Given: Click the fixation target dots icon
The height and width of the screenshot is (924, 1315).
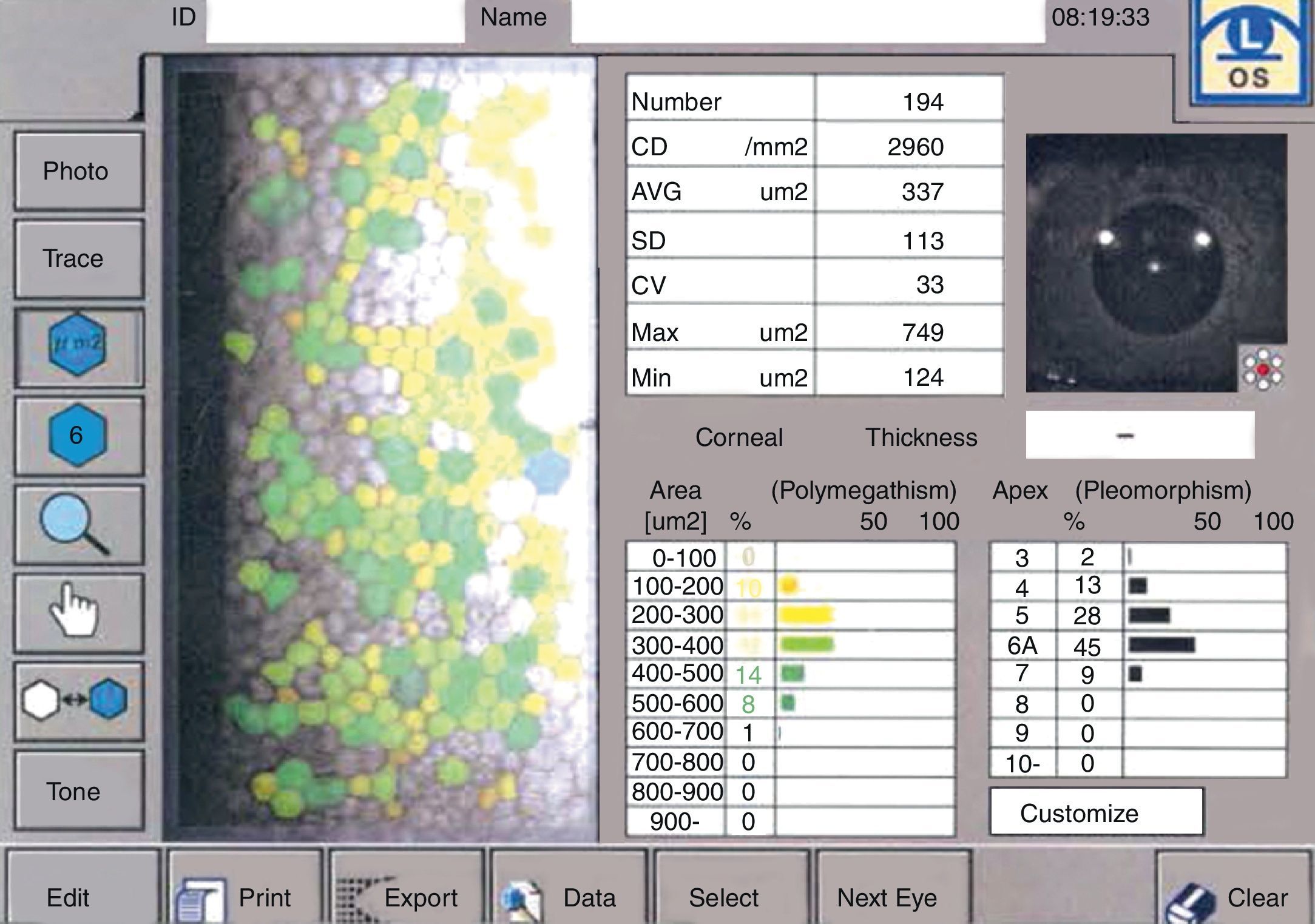Looking at the screenshot, I should coord(1262,369).
